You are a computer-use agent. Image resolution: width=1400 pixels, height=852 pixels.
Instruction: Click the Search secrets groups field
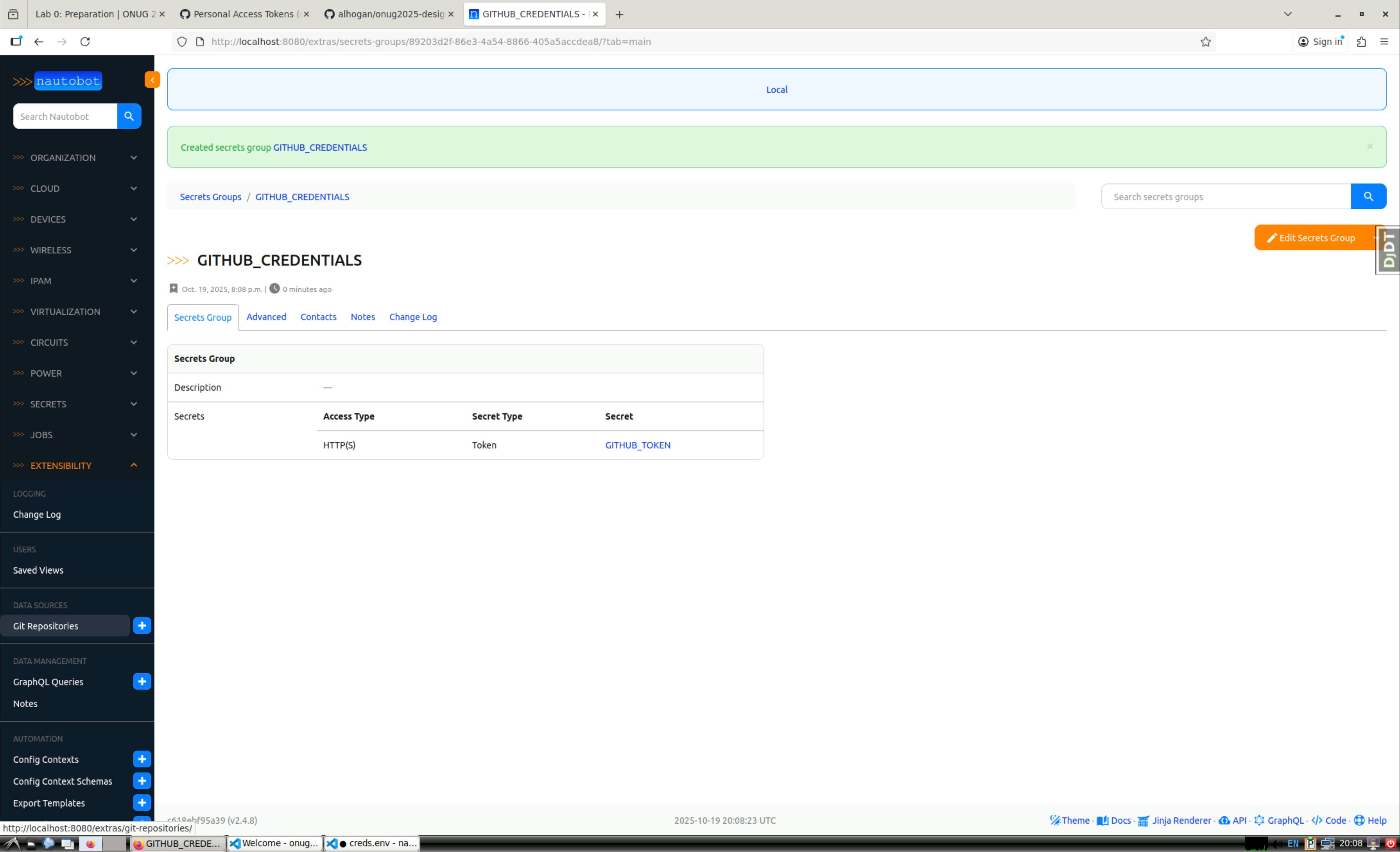point(1226,197)
